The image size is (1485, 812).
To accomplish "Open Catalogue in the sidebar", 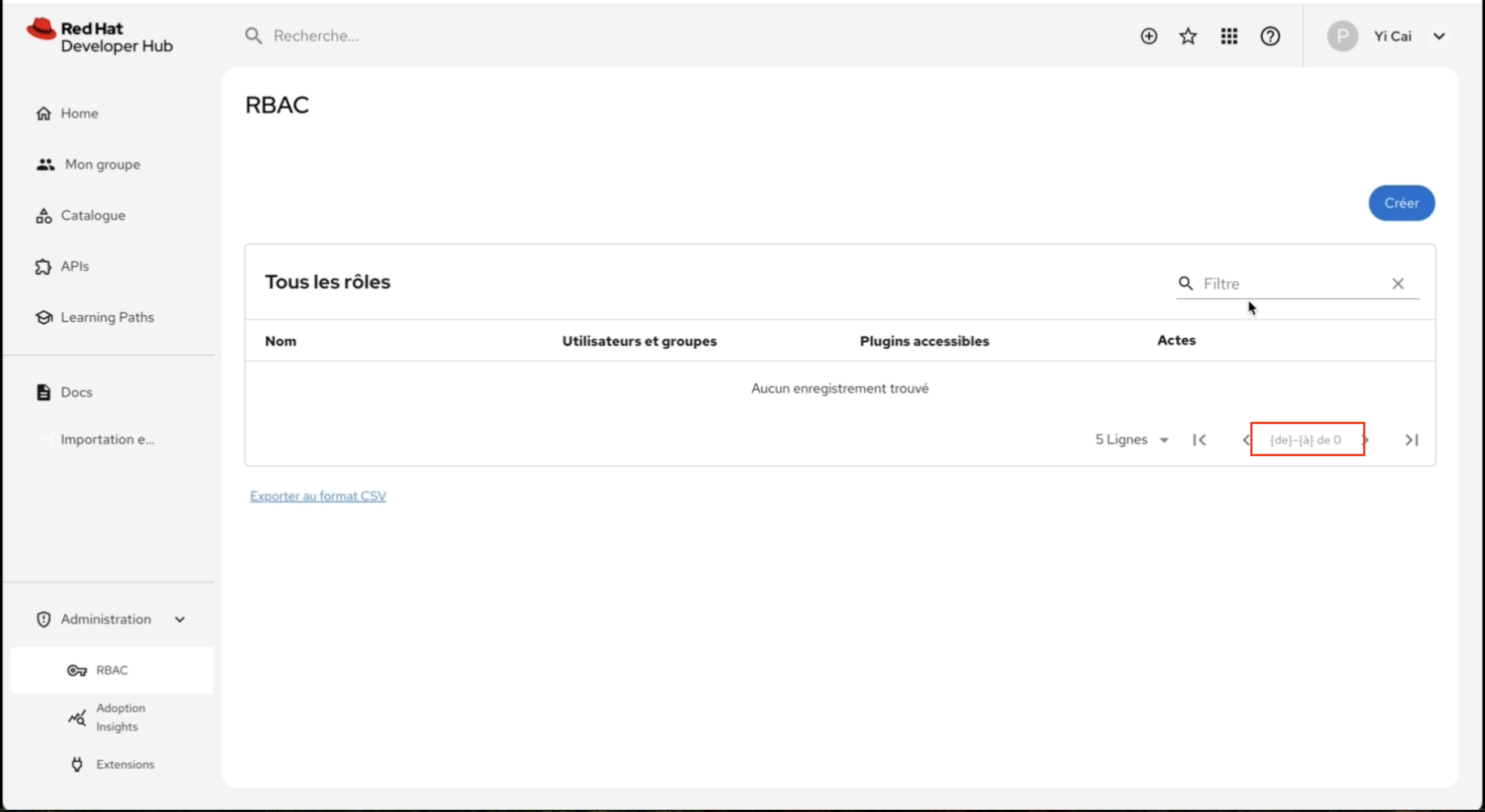I will coord(92,215).
